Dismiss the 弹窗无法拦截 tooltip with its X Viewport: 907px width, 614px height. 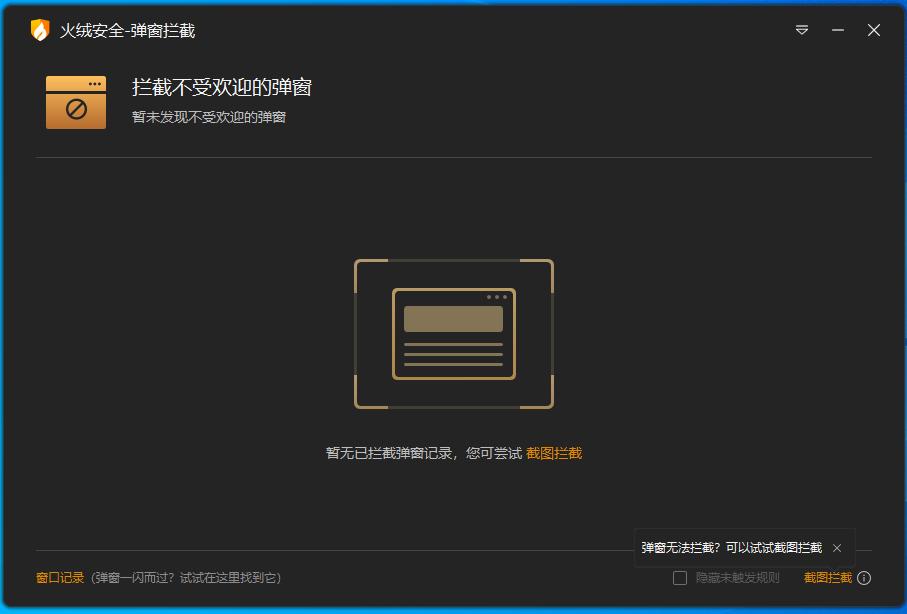pos(837,548)
